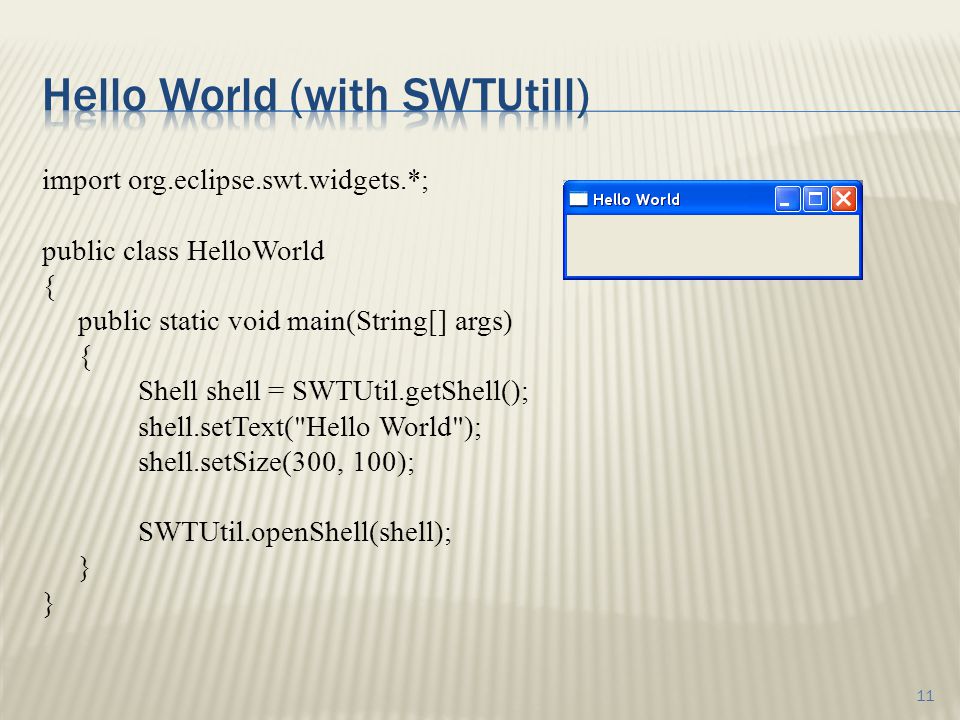Image resolution: width=960 pixels, height=720 pixels.
Task: Click the line 'public class HelloWorld'
Action: click(183, 251)
